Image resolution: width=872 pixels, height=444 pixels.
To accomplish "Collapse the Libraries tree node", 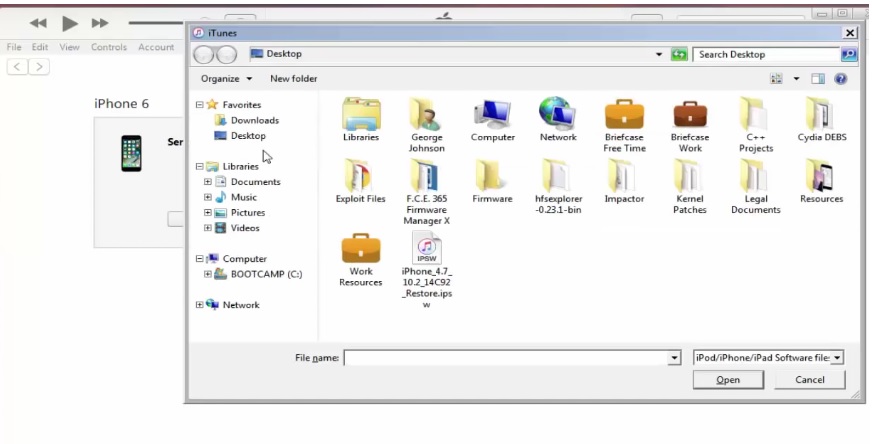I will tap(200, 166).
